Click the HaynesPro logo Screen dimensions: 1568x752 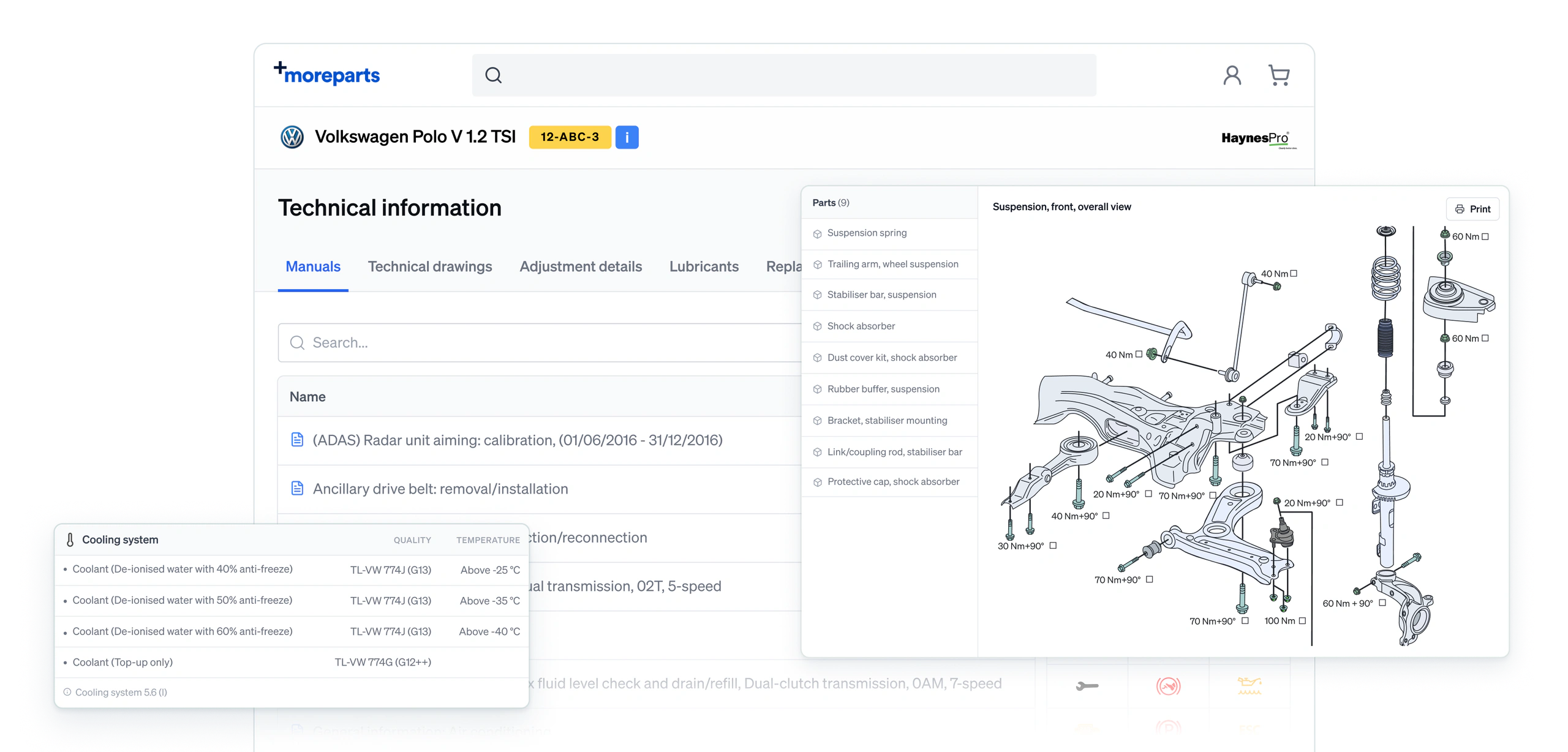[1259, 139]
